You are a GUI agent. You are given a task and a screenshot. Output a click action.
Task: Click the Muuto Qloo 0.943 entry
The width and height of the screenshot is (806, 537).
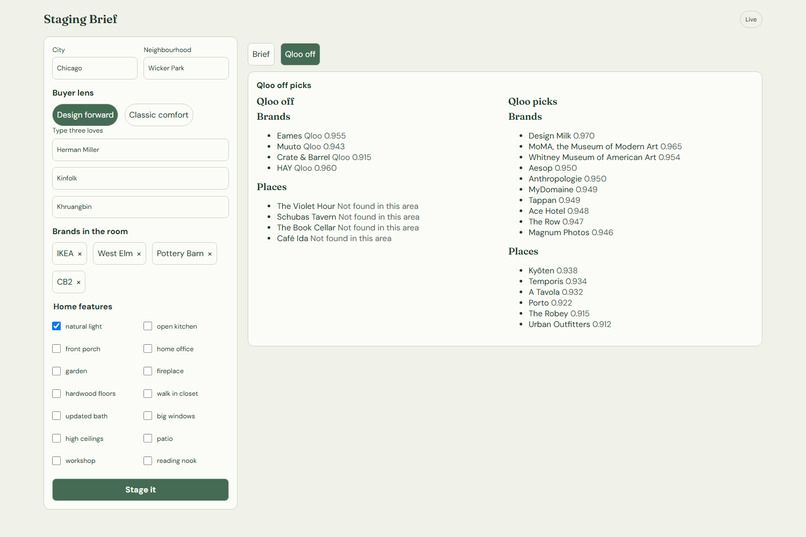[310, 146]
